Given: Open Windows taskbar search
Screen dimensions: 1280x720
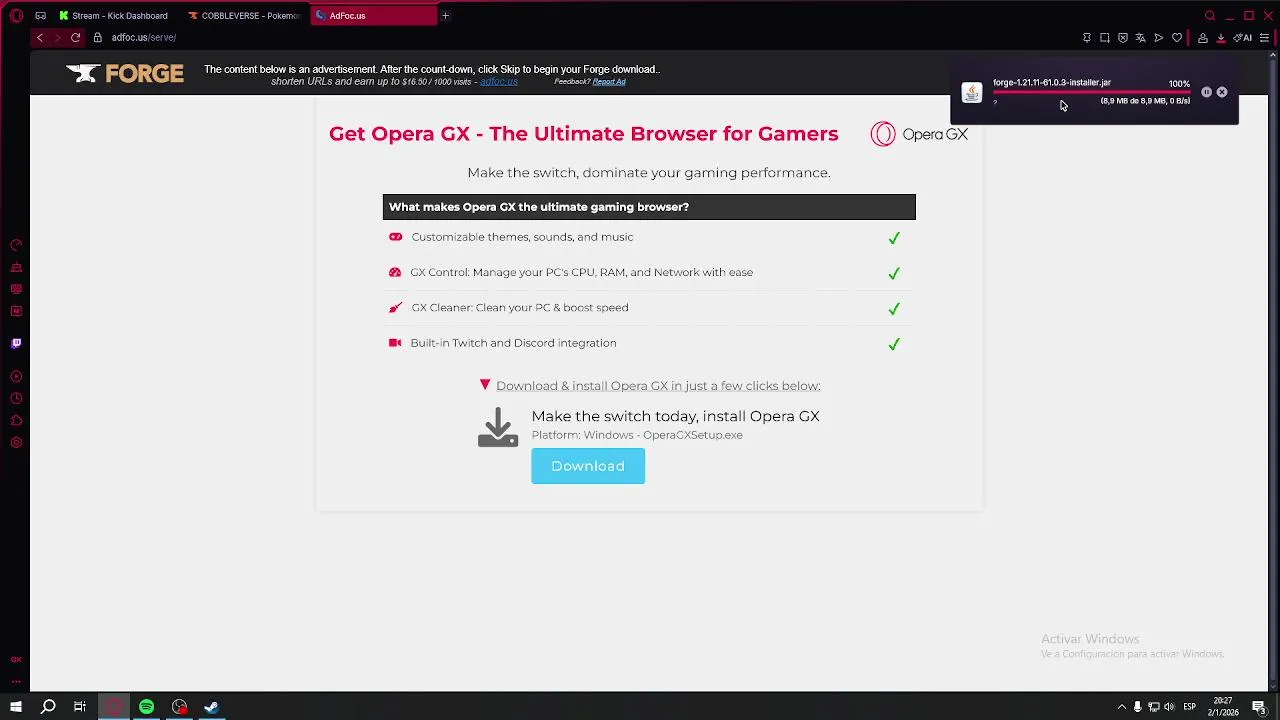Looking at the screenshot, I should coord(48,707).
